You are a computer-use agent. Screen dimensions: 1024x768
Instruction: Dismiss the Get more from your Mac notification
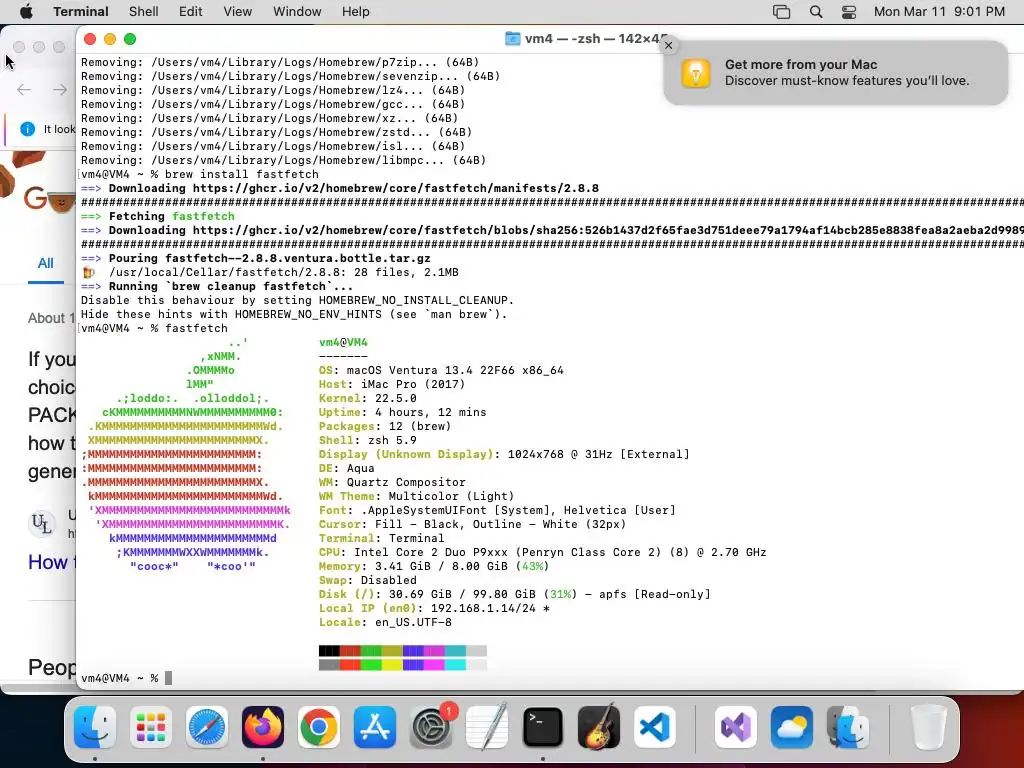[x=668, y=45]
